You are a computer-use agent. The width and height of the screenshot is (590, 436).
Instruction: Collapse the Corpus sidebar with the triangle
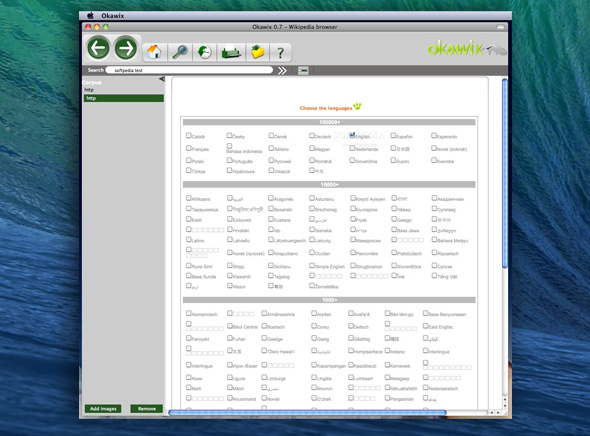[161, 79]
